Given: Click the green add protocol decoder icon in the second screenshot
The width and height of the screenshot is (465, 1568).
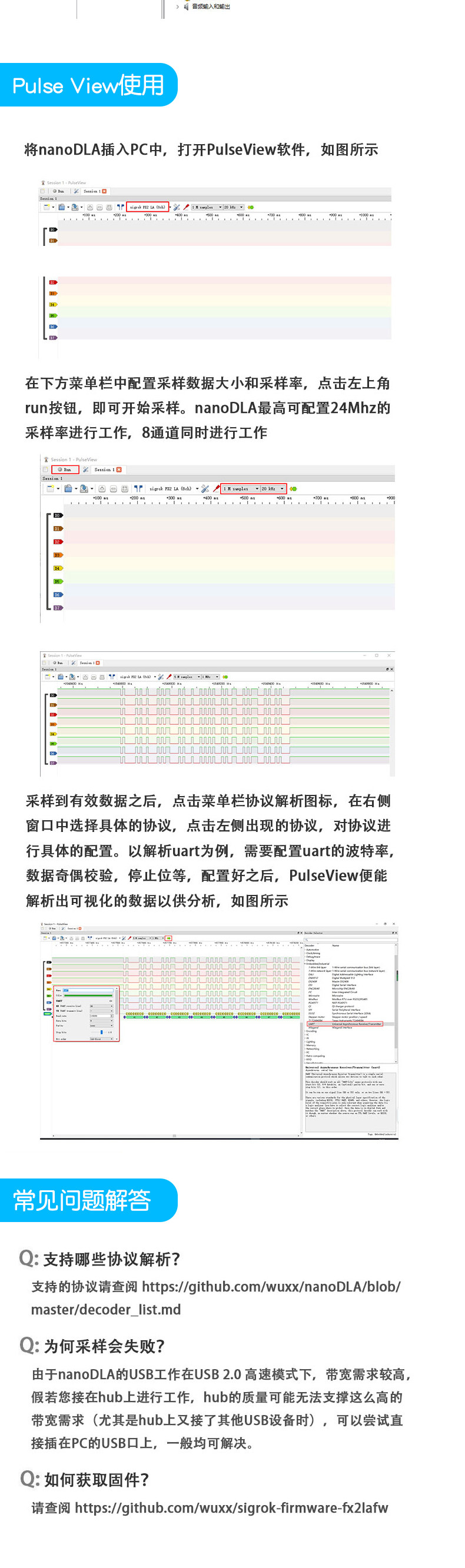Looking at the screenshot, I should (293, 489).
